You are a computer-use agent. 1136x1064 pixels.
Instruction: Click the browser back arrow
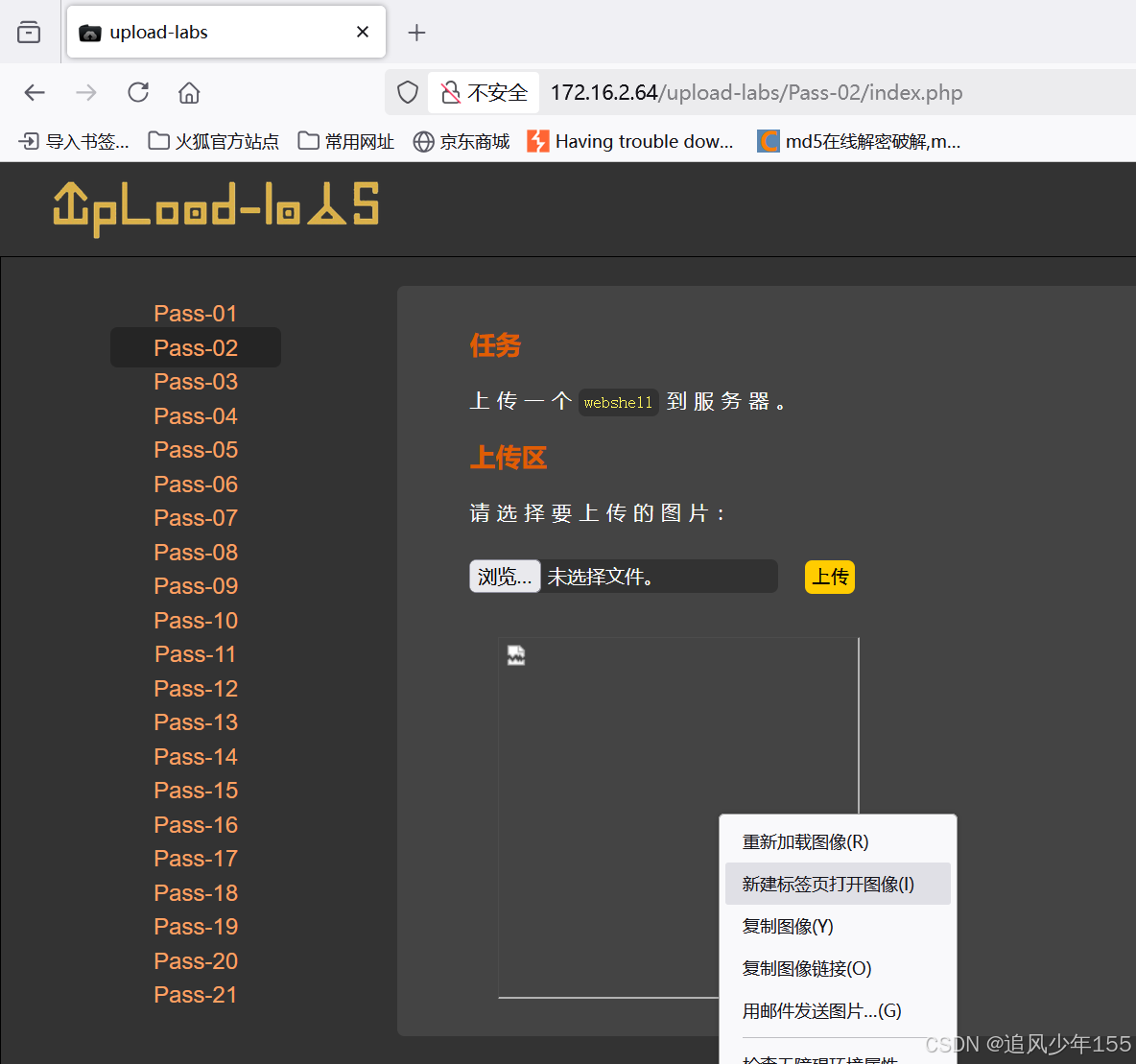(x=34, y=93)
